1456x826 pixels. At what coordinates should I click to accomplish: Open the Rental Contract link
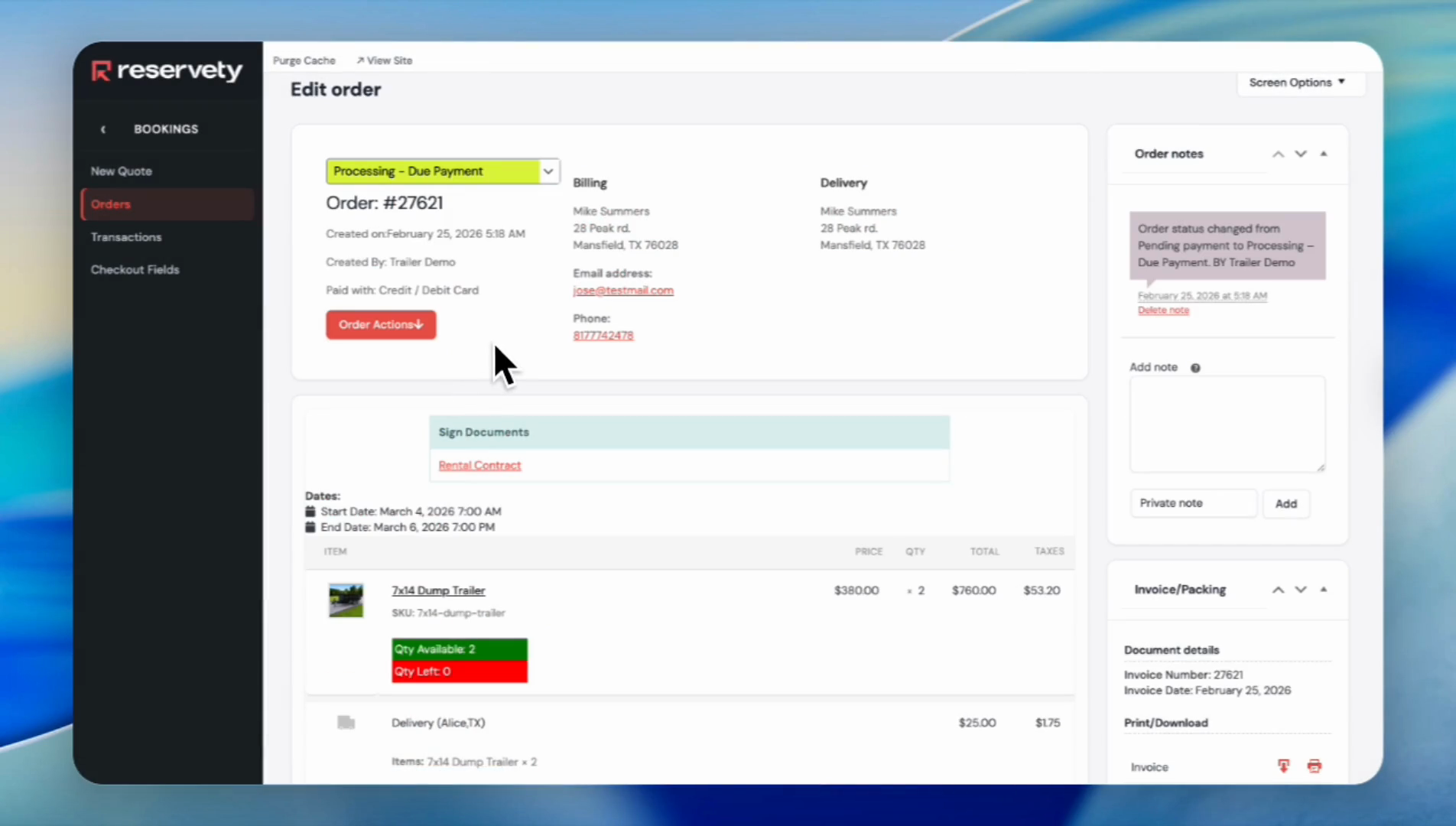point(479,465)
